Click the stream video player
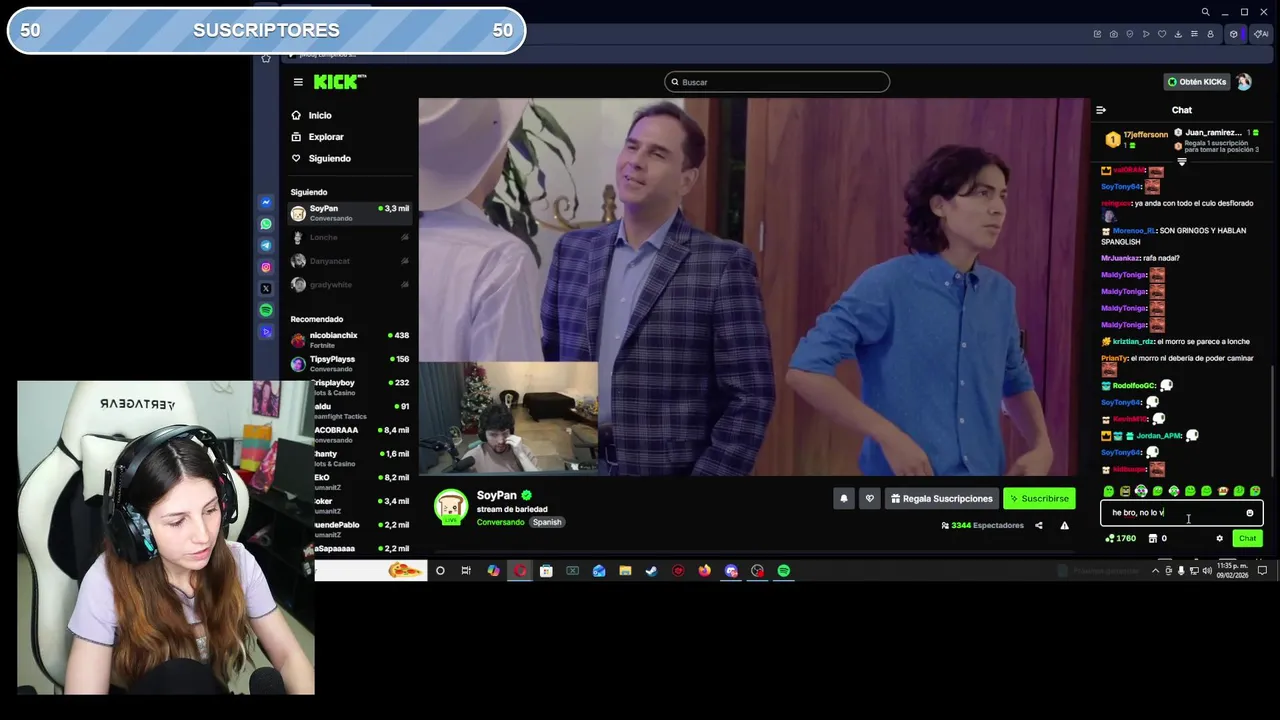1280x720 pixels. pyautogui.click(x=753, y=287)
